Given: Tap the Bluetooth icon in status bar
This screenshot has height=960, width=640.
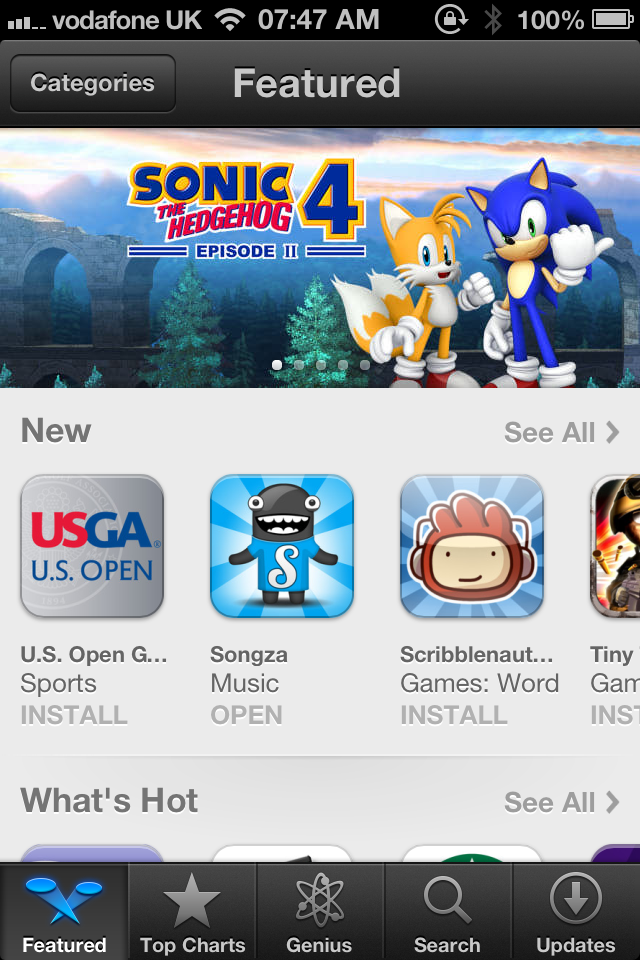Looking at the screenshot, I should (x=493, y=20).
